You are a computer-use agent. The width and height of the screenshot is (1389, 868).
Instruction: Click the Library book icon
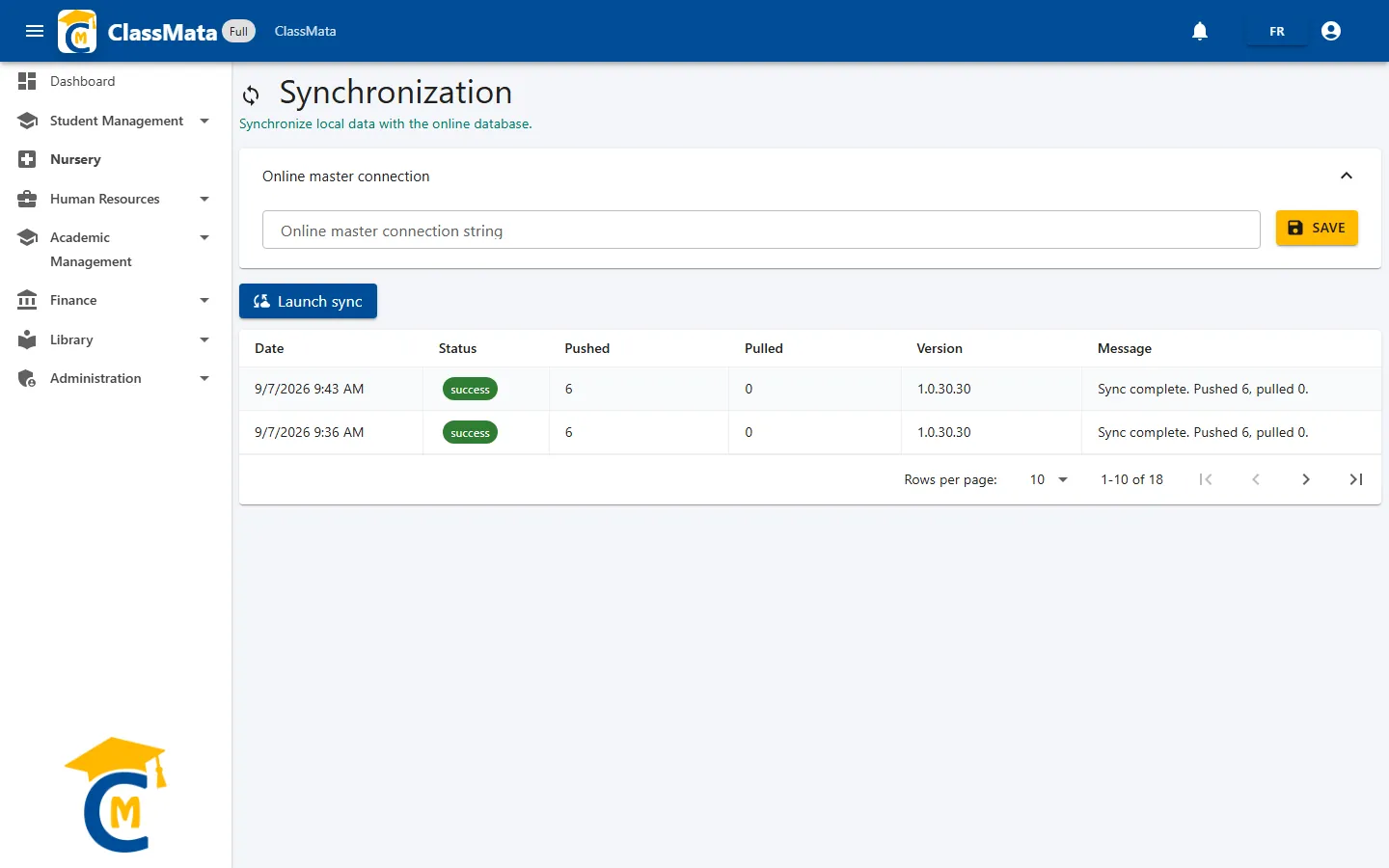click(27, 339)
